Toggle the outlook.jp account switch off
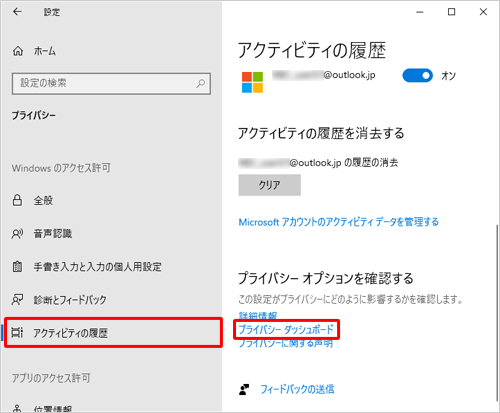This screenshot has width=500, height=413. pyautogui.click(x=418, y=76)
